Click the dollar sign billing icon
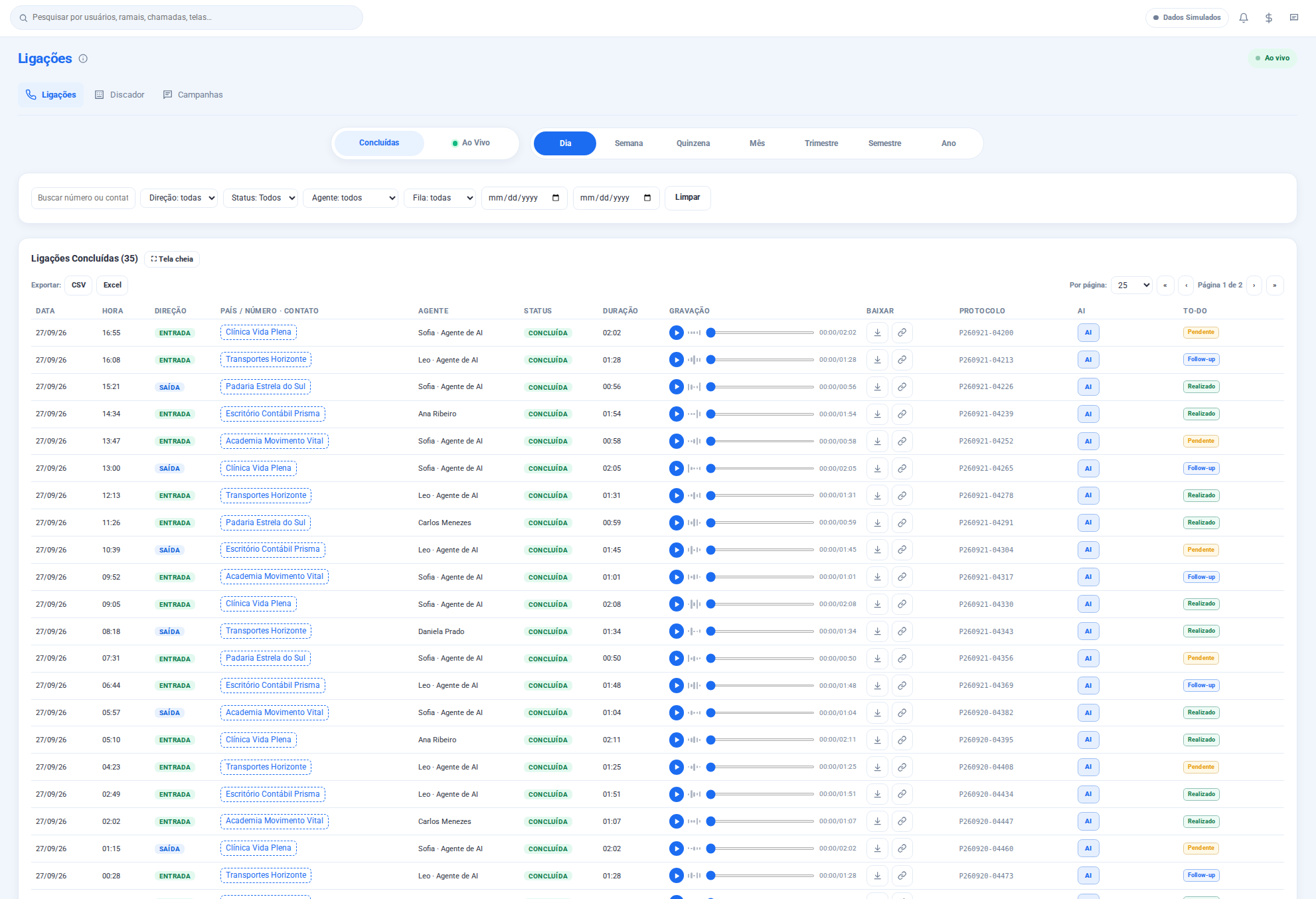Image resolution: width=1316 pixels, height=899 pixels. 1269,18
